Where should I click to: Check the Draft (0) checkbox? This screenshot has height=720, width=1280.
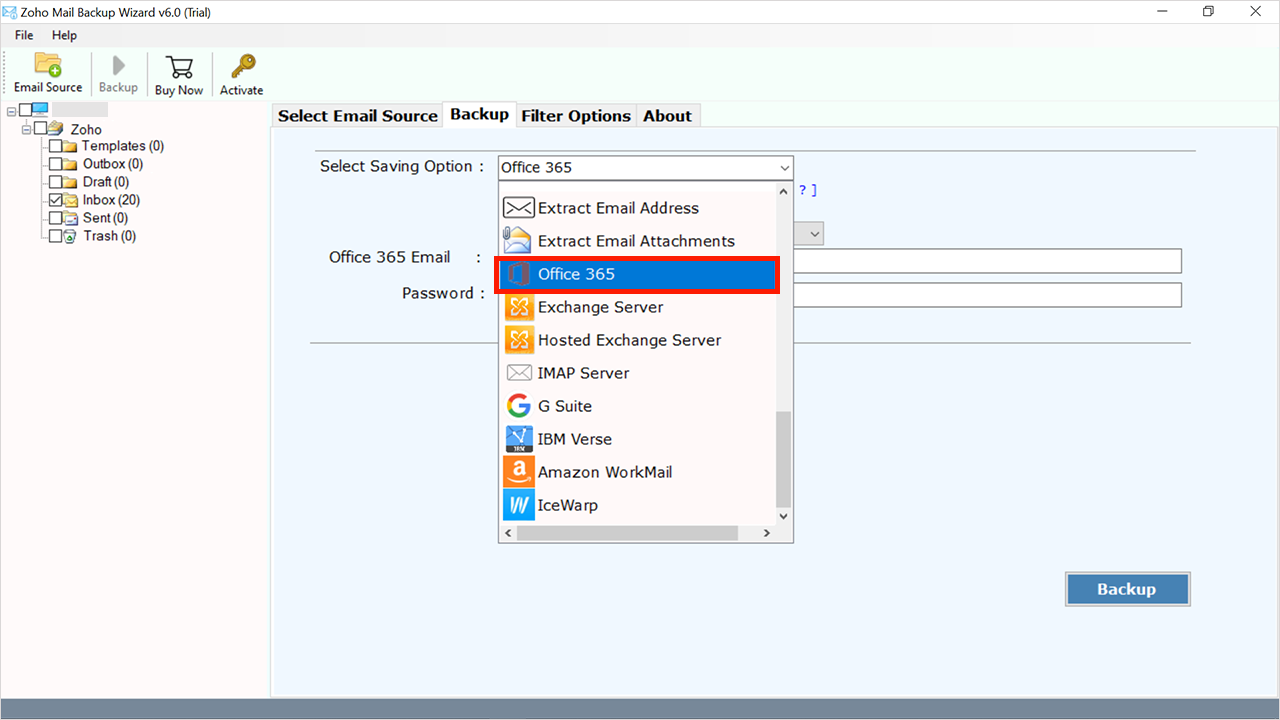55,182
